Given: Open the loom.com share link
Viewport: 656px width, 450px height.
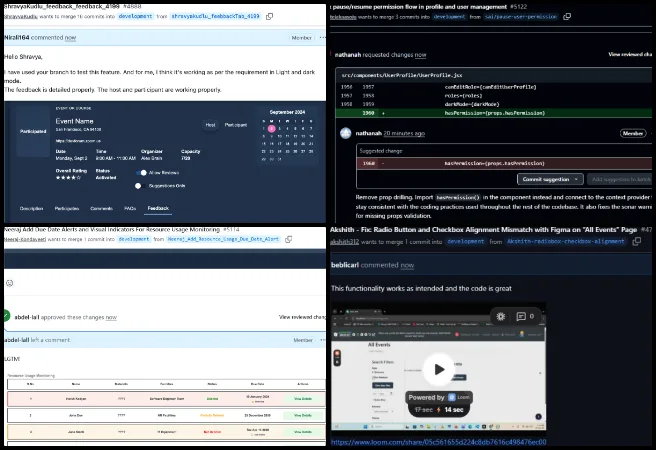Looking at the screenshot, I should pyautogui.click(x=438, y=442).
